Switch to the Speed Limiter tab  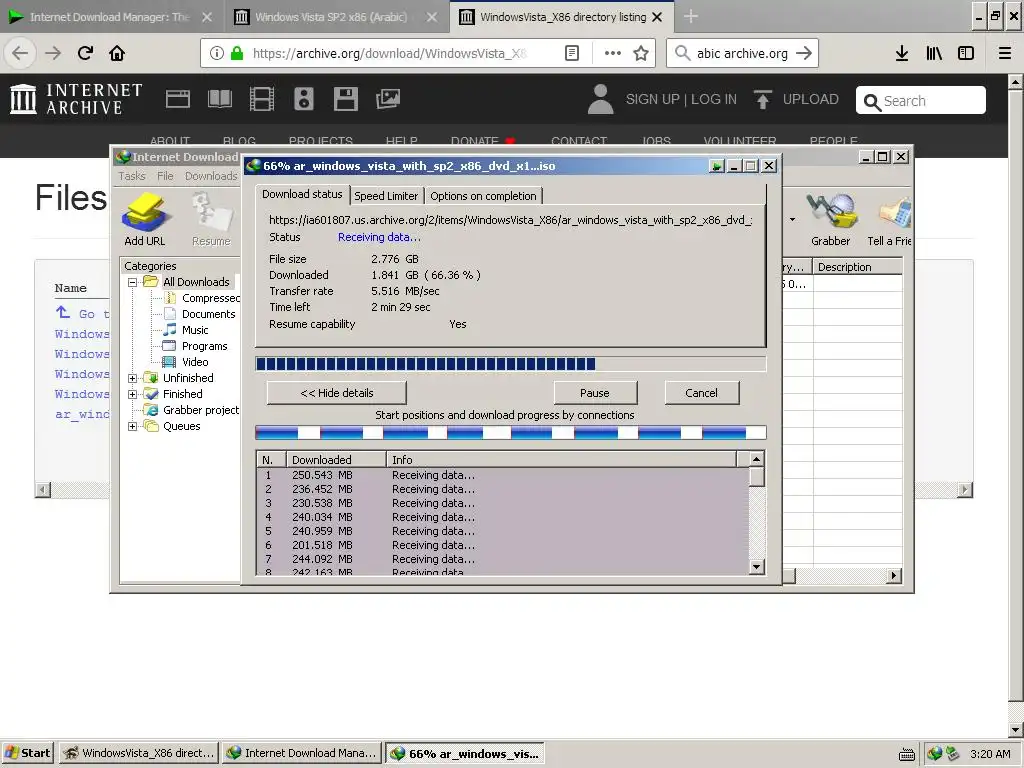coord(386,196)
